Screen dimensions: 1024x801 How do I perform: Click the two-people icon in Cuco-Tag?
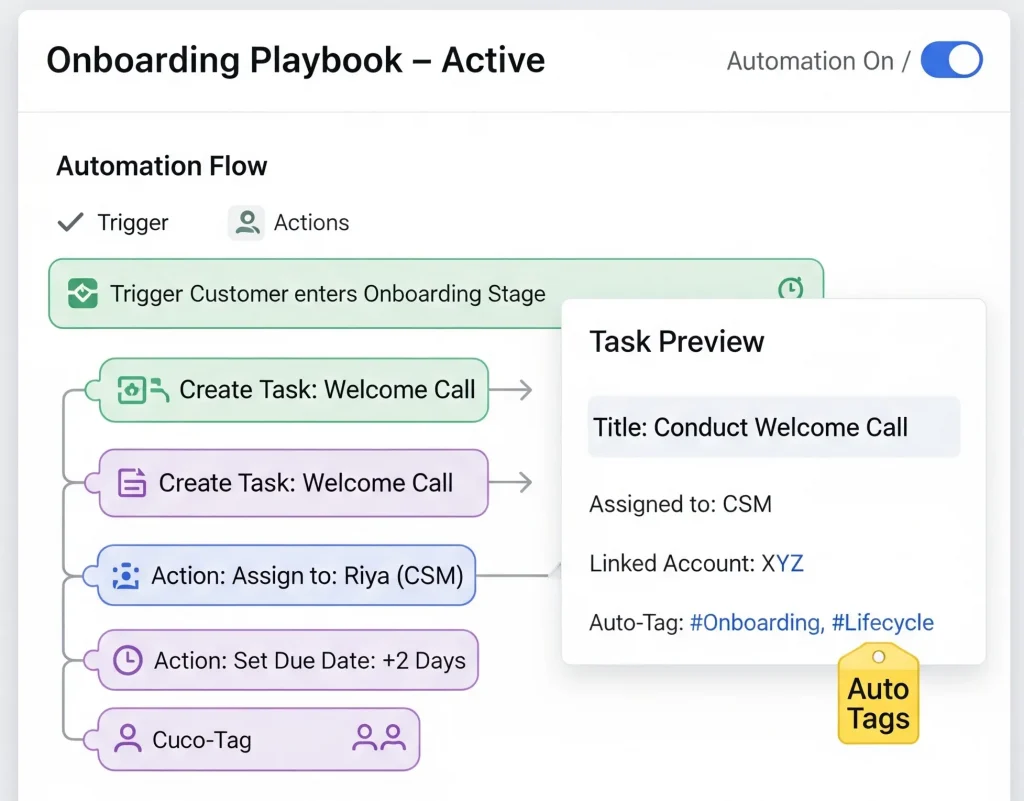pos(379,739)
